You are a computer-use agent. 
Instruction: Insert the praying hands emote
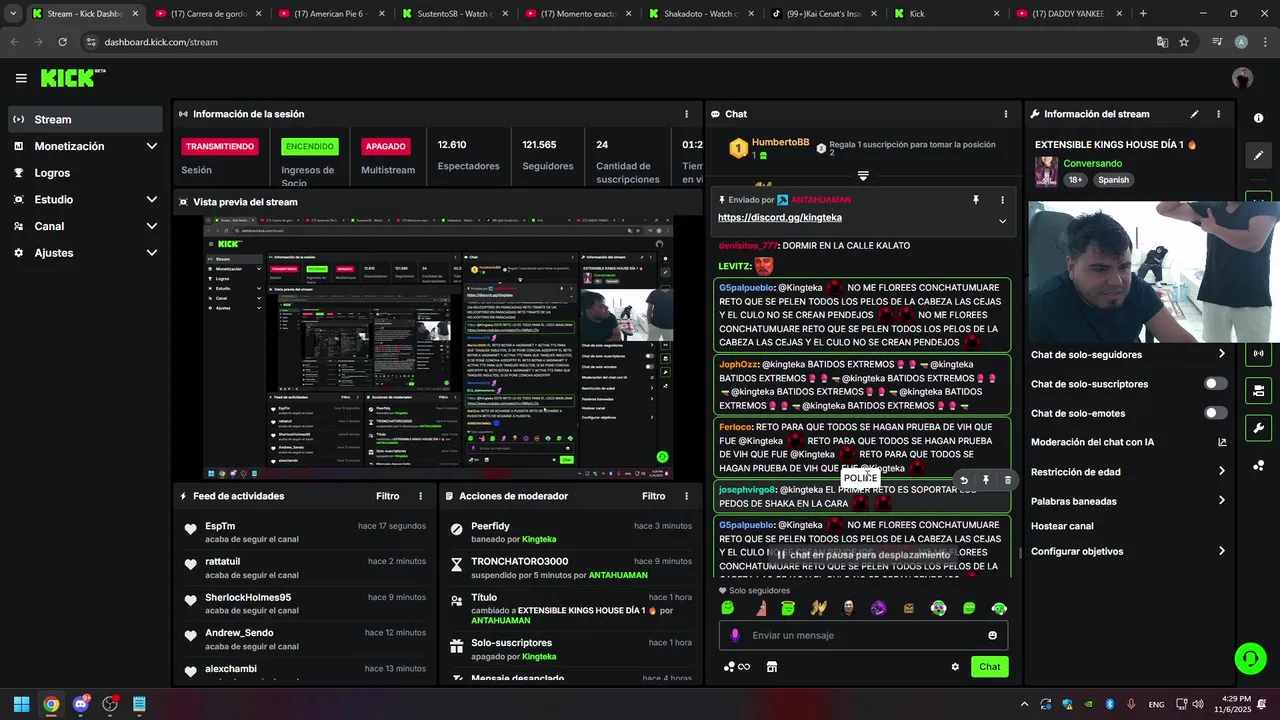coord(818,608)
